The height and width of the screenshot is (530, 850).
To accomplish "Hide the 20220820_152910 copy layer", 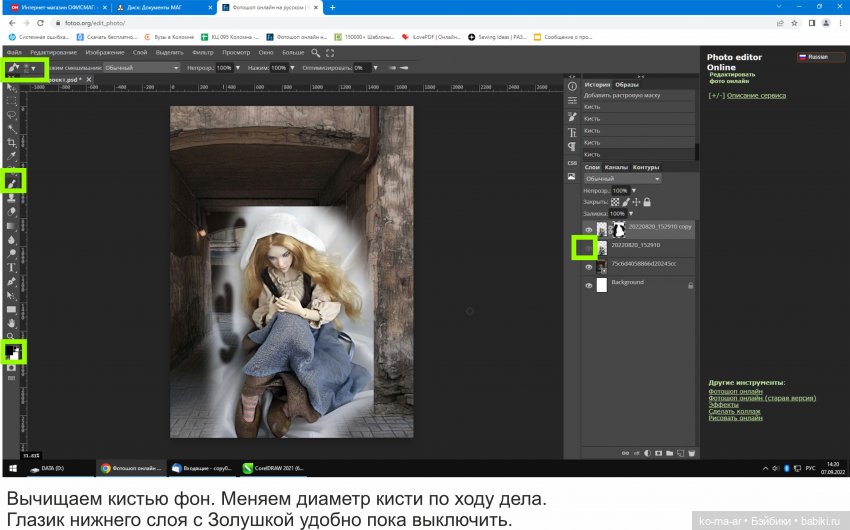I will (x=589, y=230).
